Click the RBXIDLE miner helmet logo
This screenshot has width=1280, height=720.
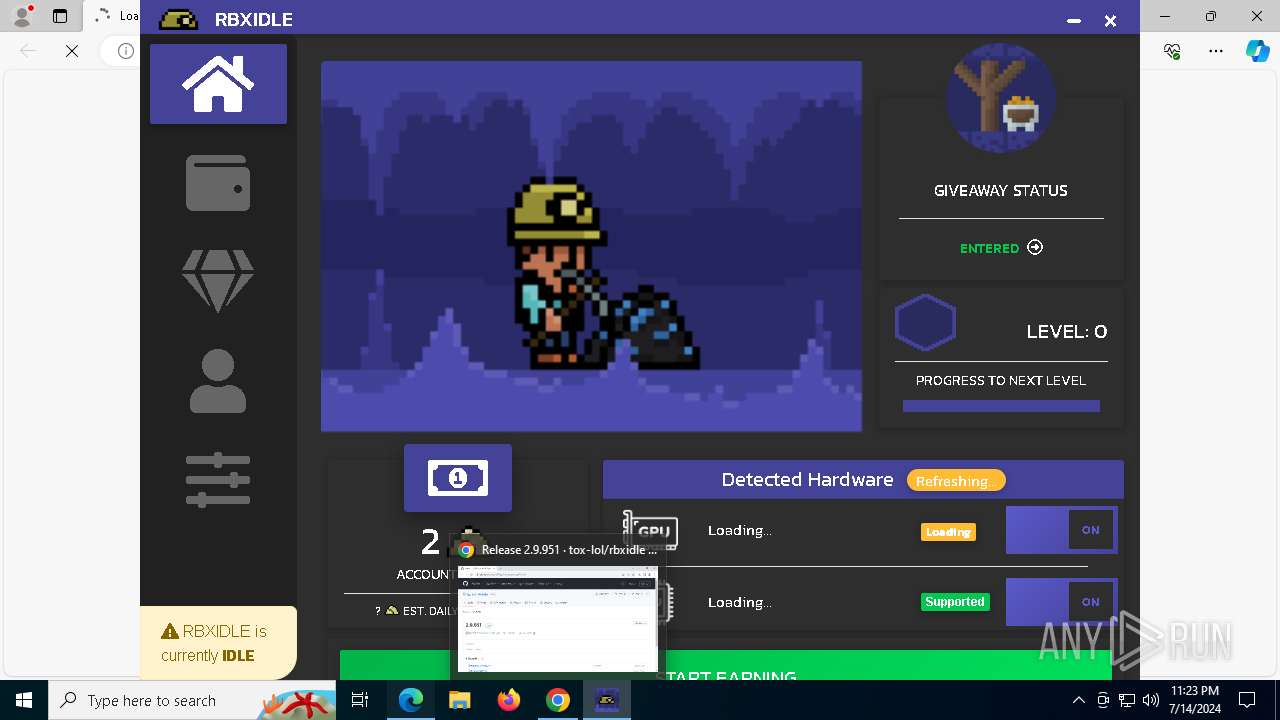point(179,19)
